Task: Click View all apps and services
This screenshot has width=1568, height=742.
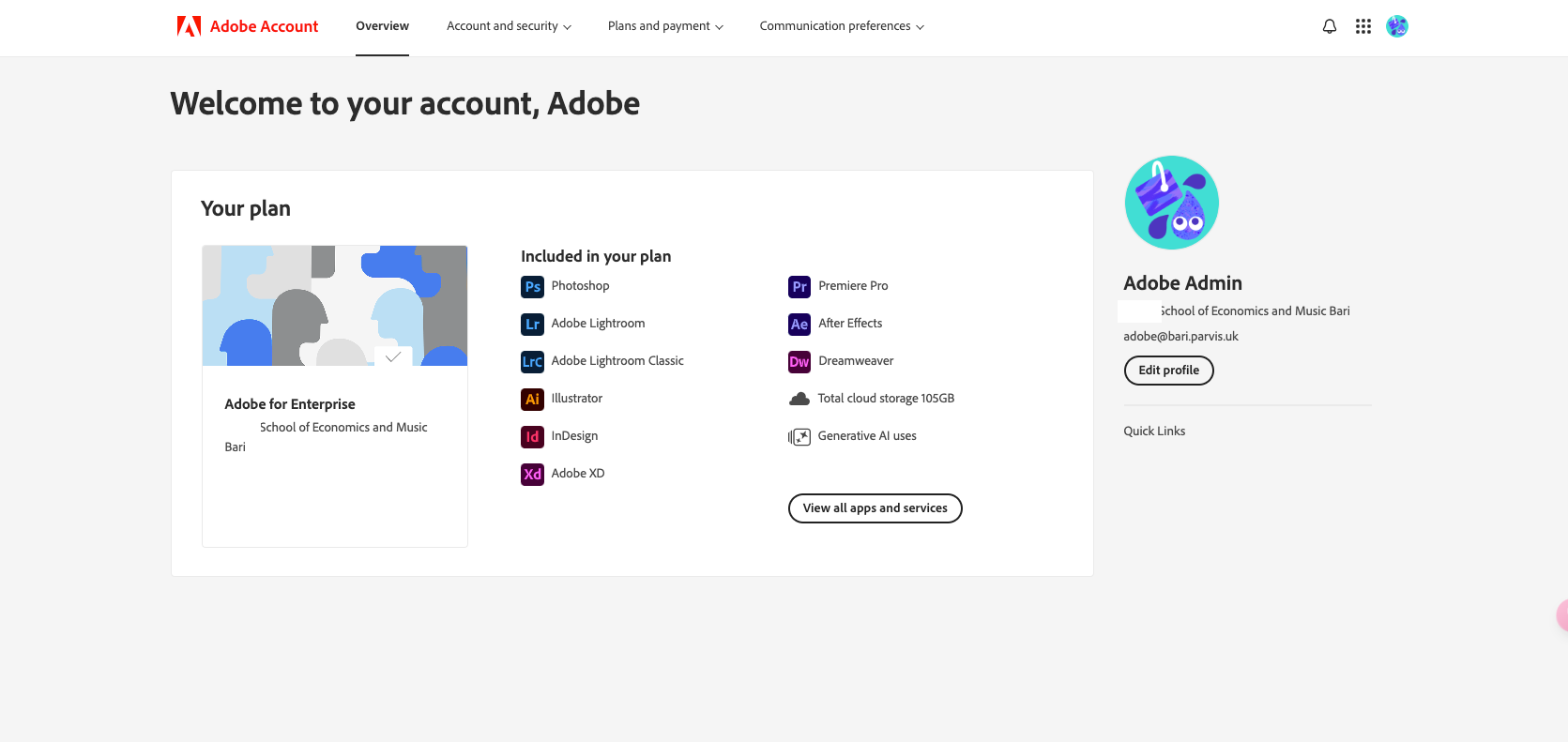Action: tap(875, 508)
